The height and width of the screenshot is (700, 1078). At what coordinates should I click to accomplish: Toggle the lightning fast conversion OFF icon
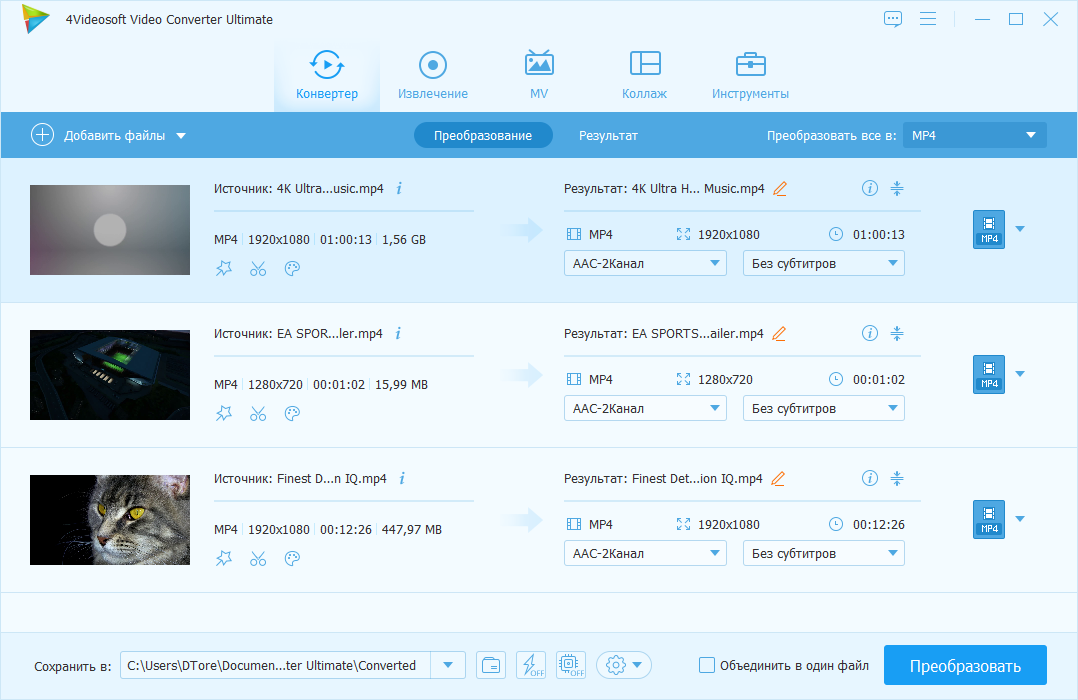[x=531, y=665]
